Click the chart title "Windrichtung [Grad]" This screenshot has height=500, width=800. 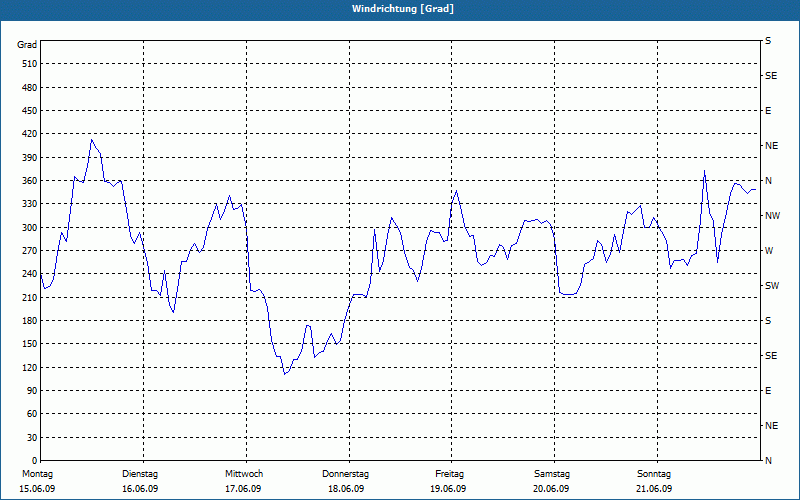403,9
